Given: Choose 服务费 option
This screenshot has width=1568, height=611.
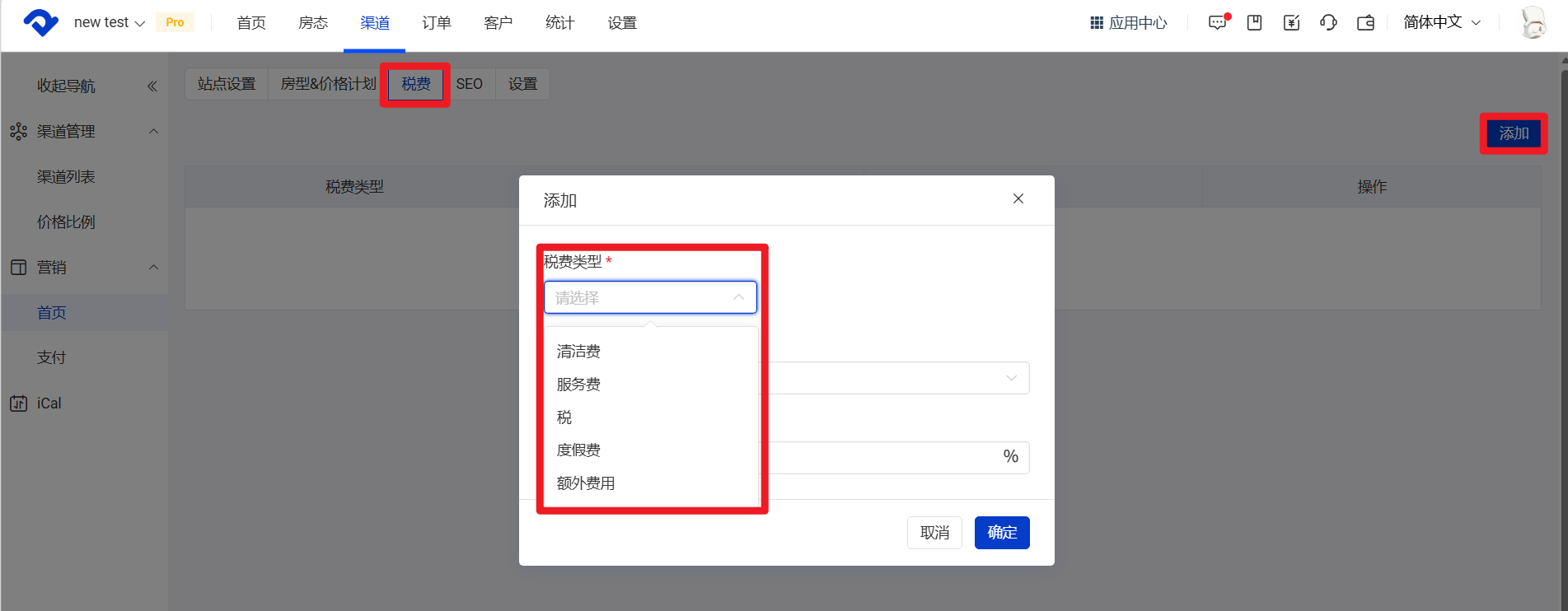Looking at the screenshot, I should pos(651,385).
